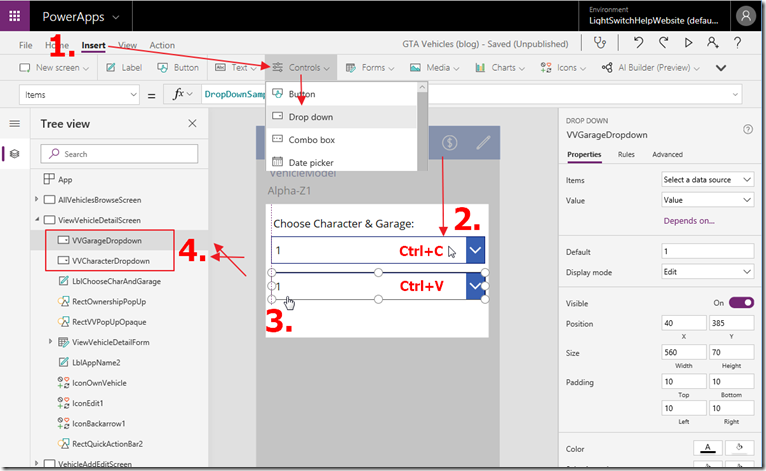Select the App node in tree view
Image resolution: width=766 pixels, height=471 pixels.
(65, 180)
